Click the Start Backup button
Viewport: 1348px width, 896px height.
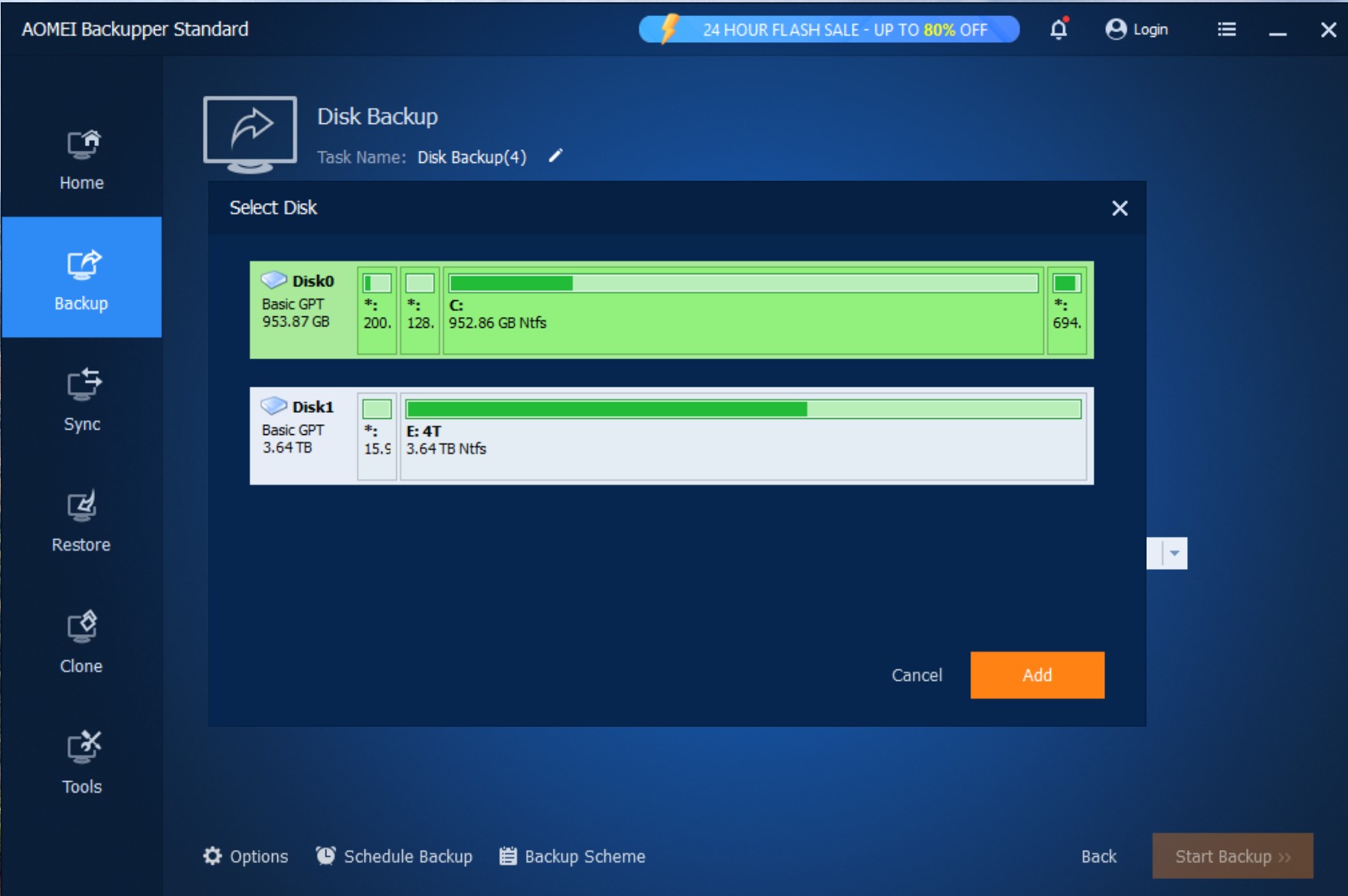(x=1232, y=856)
